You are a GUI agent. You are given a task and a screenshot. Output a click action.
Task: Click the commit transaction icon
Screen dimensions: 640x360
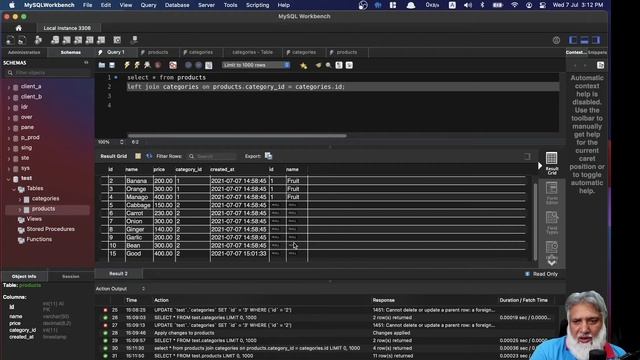(188, 65)
